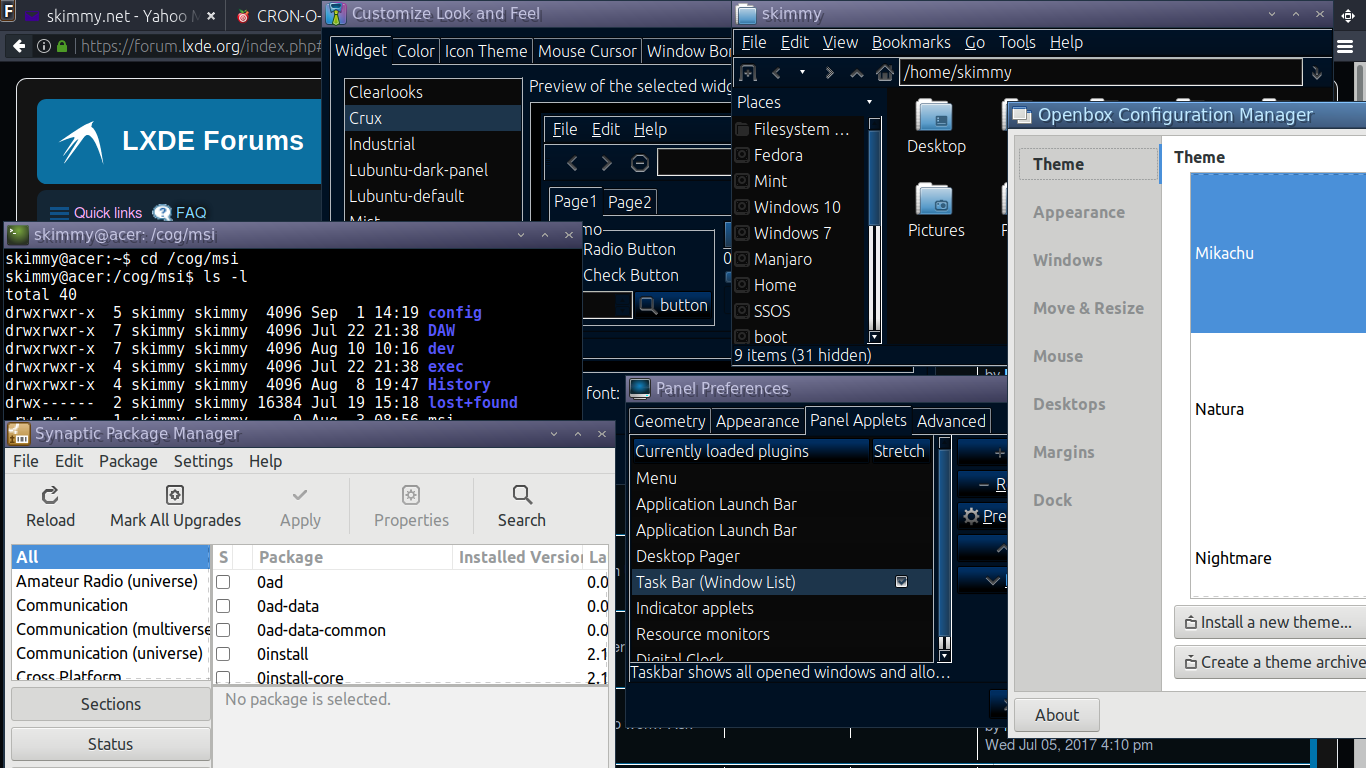Screen dimensions: 1366x768
Task: Click the FAQ icon on LXDE Forums
Action: pos(162,212)
